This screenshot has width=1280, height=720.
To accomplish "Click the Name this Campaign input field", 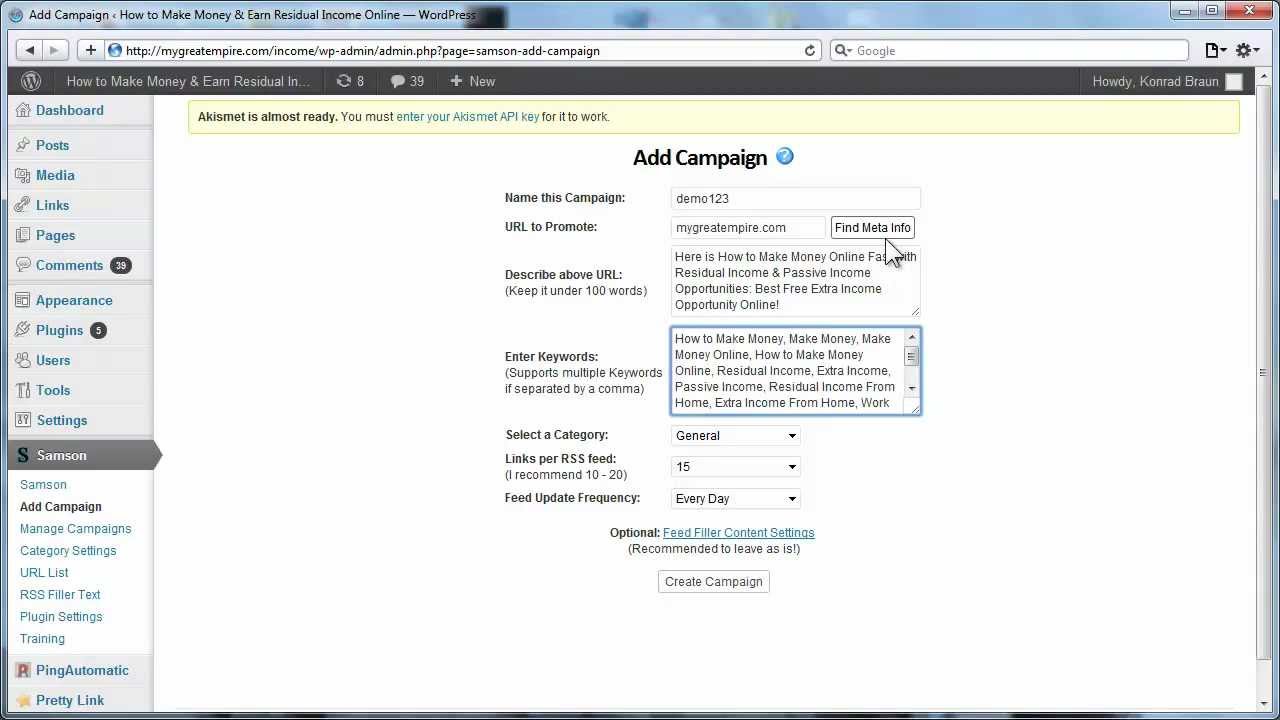I will [x=795, y=198].
